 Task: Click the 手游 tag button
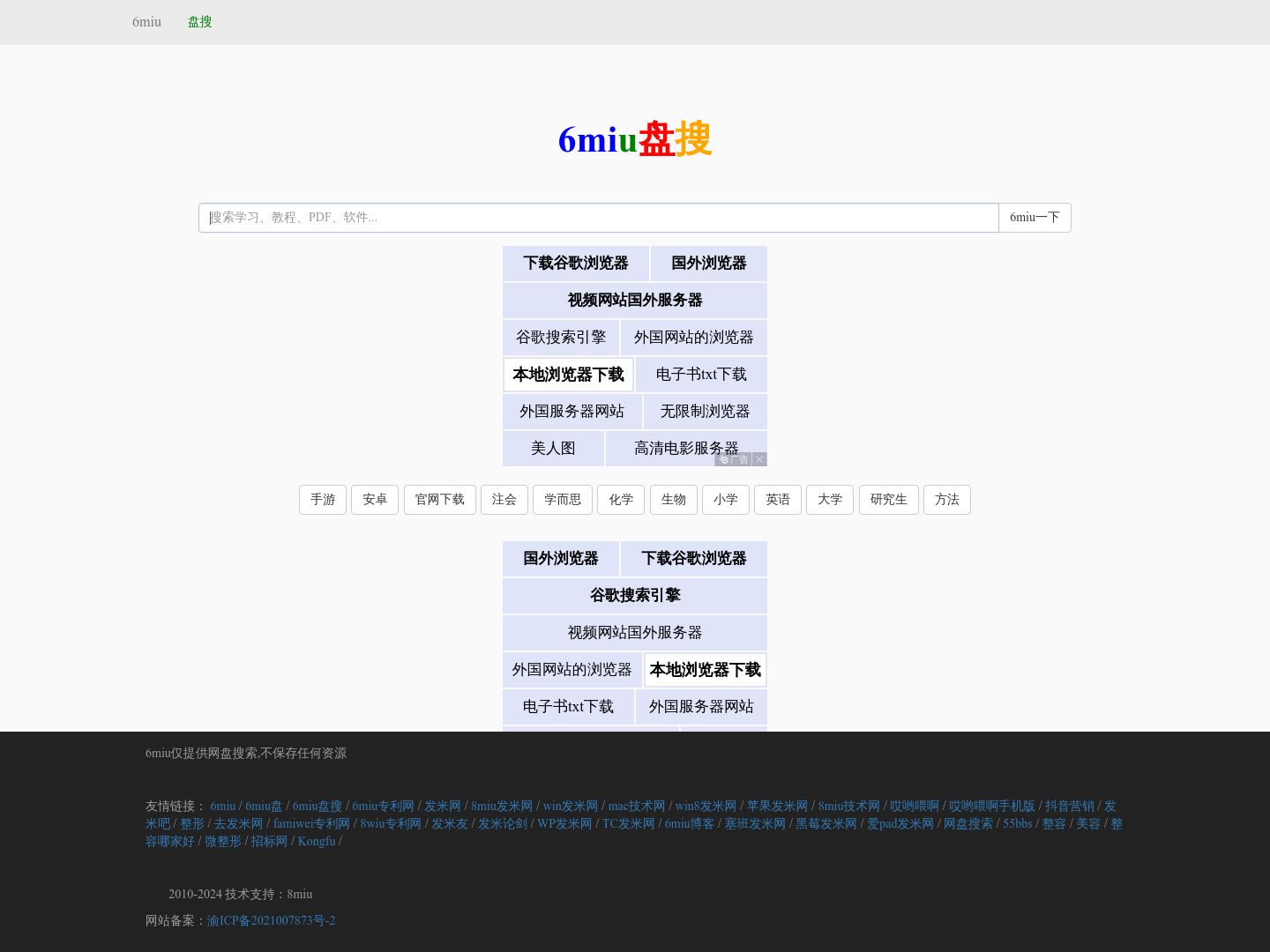(x=323, y=500)
